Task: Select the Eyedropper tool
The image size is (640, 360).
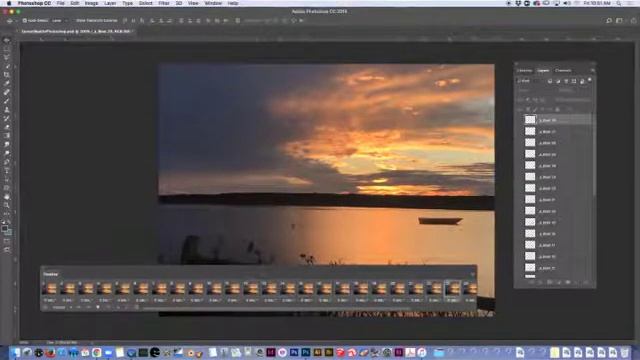Action: 7,83
